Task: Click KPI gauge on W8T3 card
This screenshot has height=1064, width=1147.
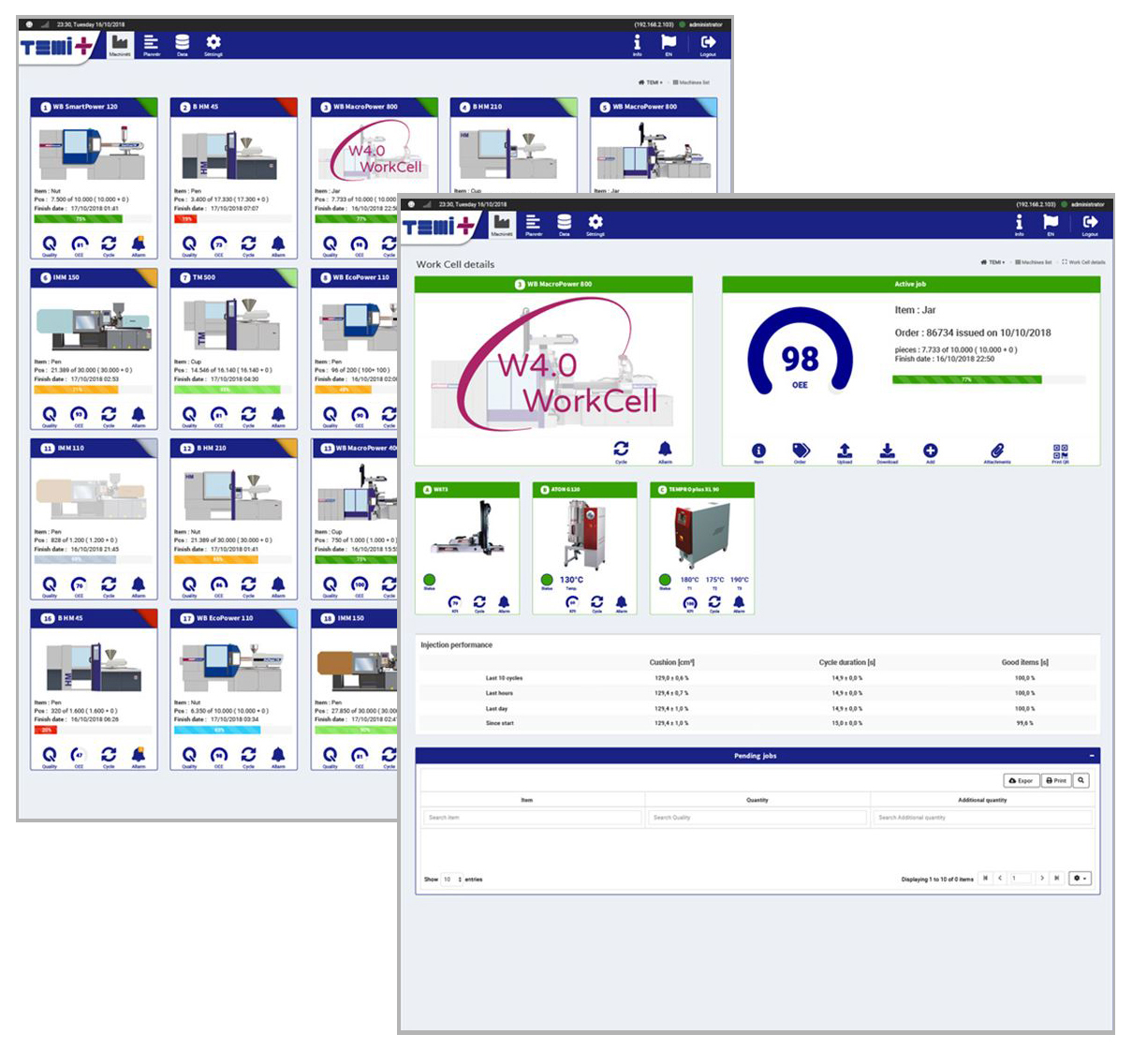Action: coord(455,602)
